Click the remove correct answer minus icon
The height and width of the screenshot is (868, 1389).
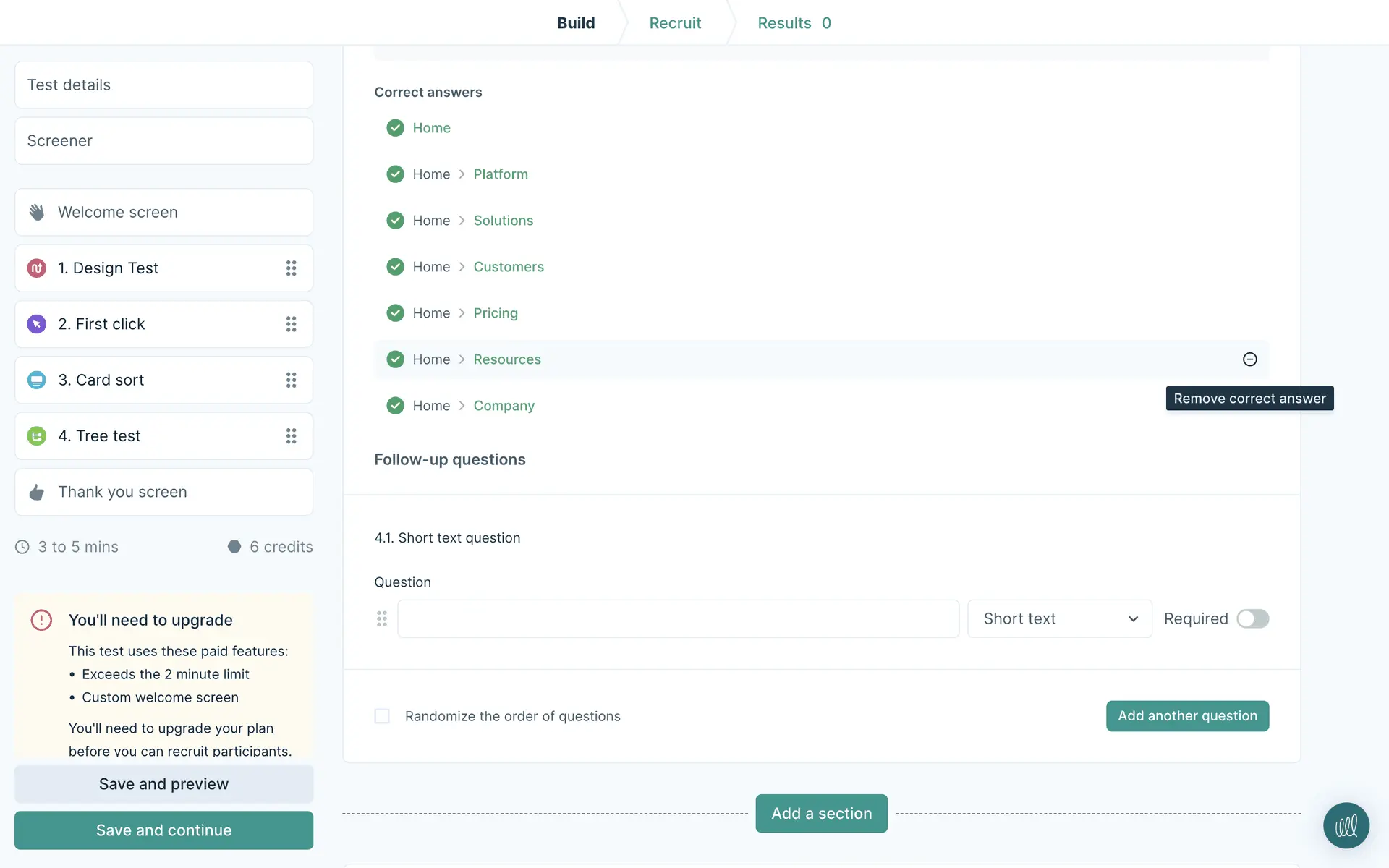1249,359
